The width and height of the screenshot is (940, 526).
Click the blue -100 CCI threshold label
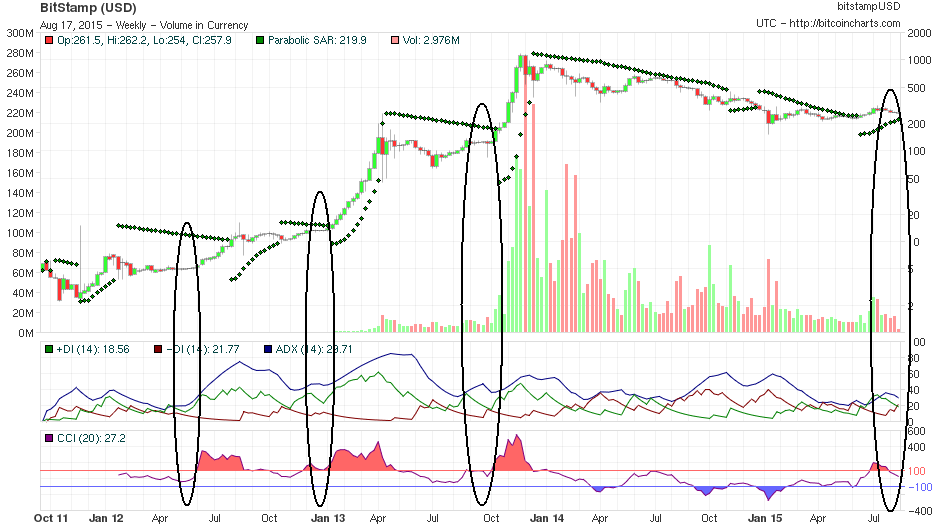click(x=920, y=487)
